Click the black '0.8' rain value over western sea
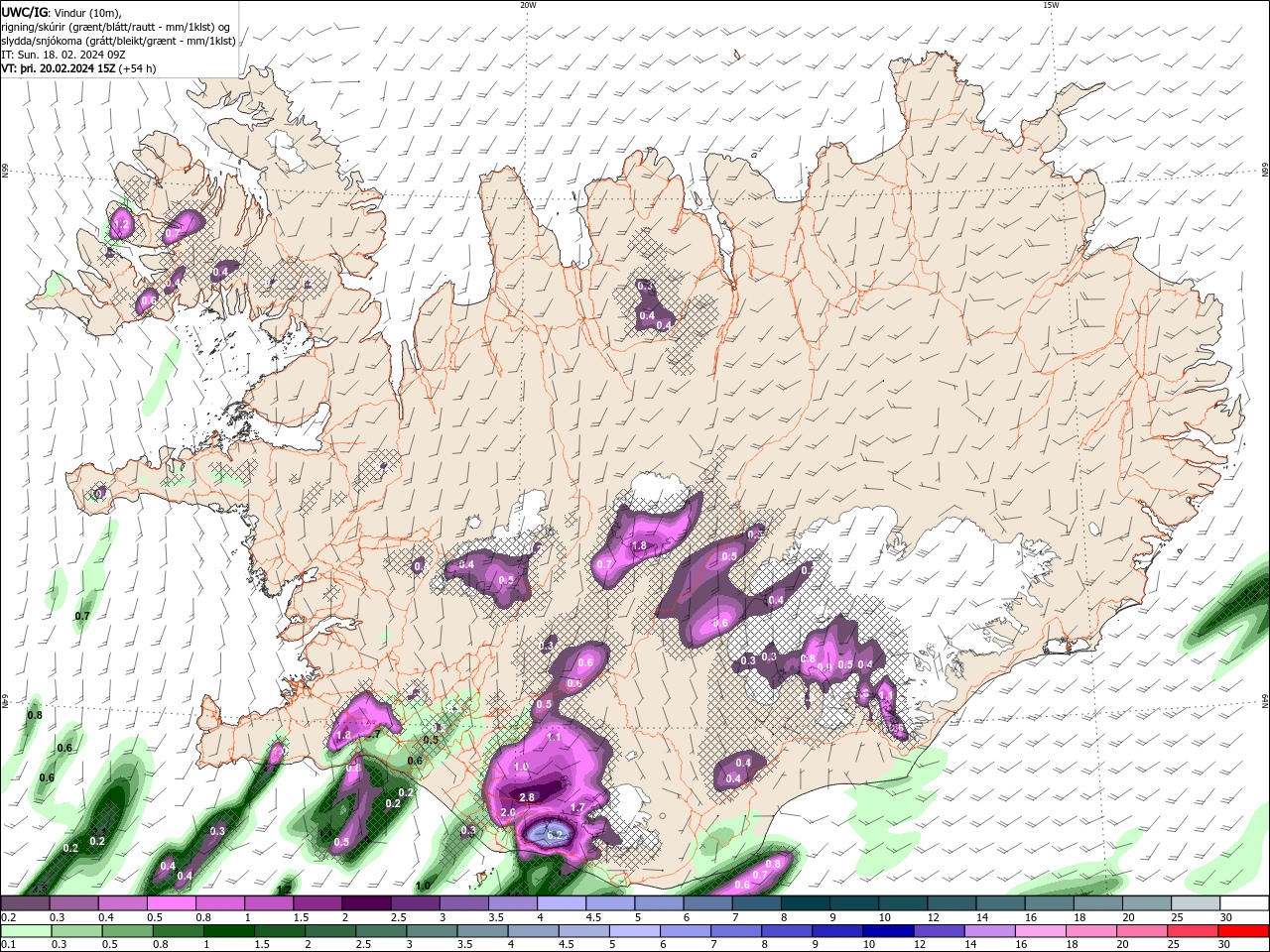The image size is (1270, 952). (35, 715)
